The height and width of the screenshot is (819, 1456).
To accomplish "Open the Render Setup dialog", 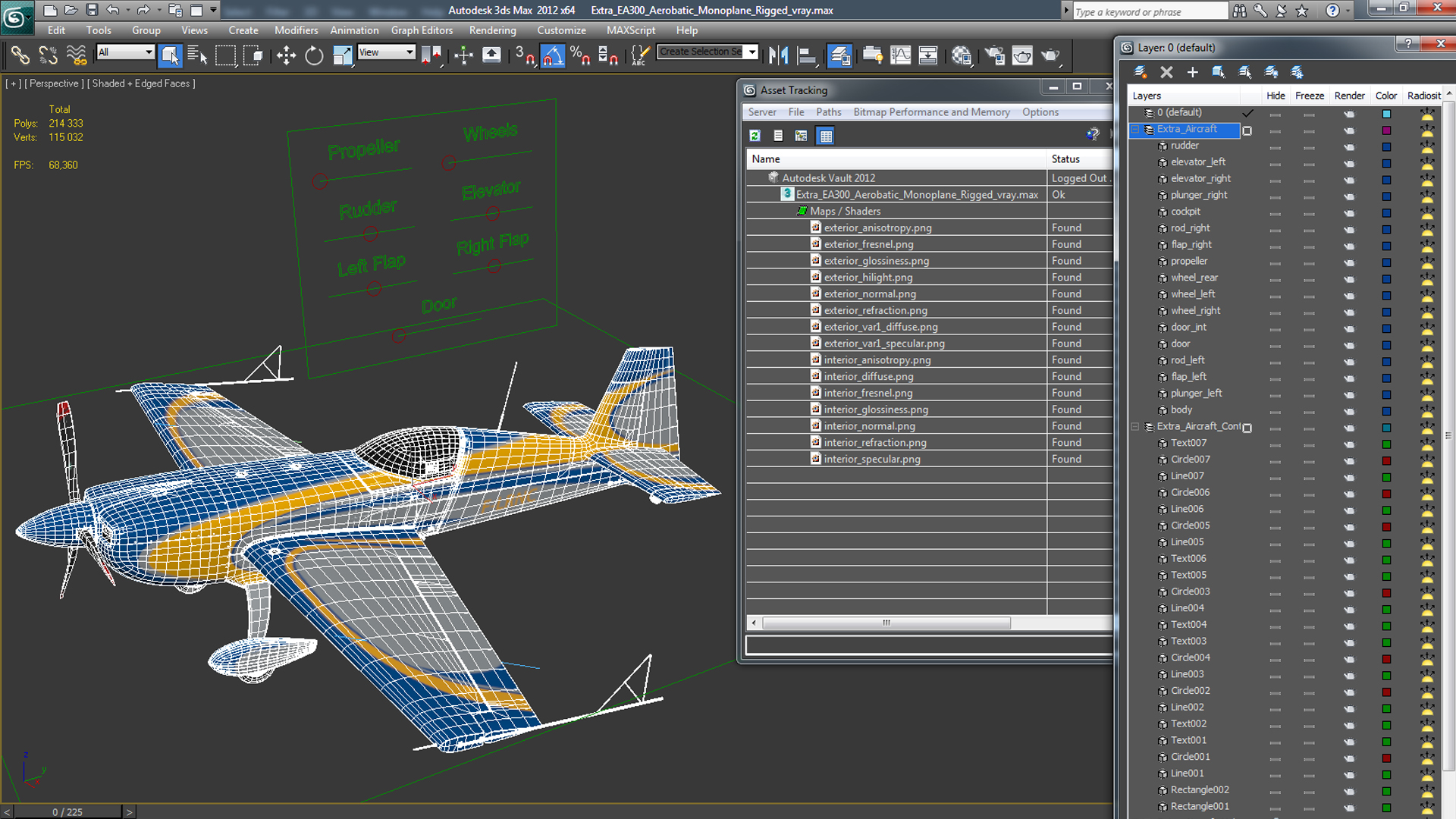I will (994, 55).
